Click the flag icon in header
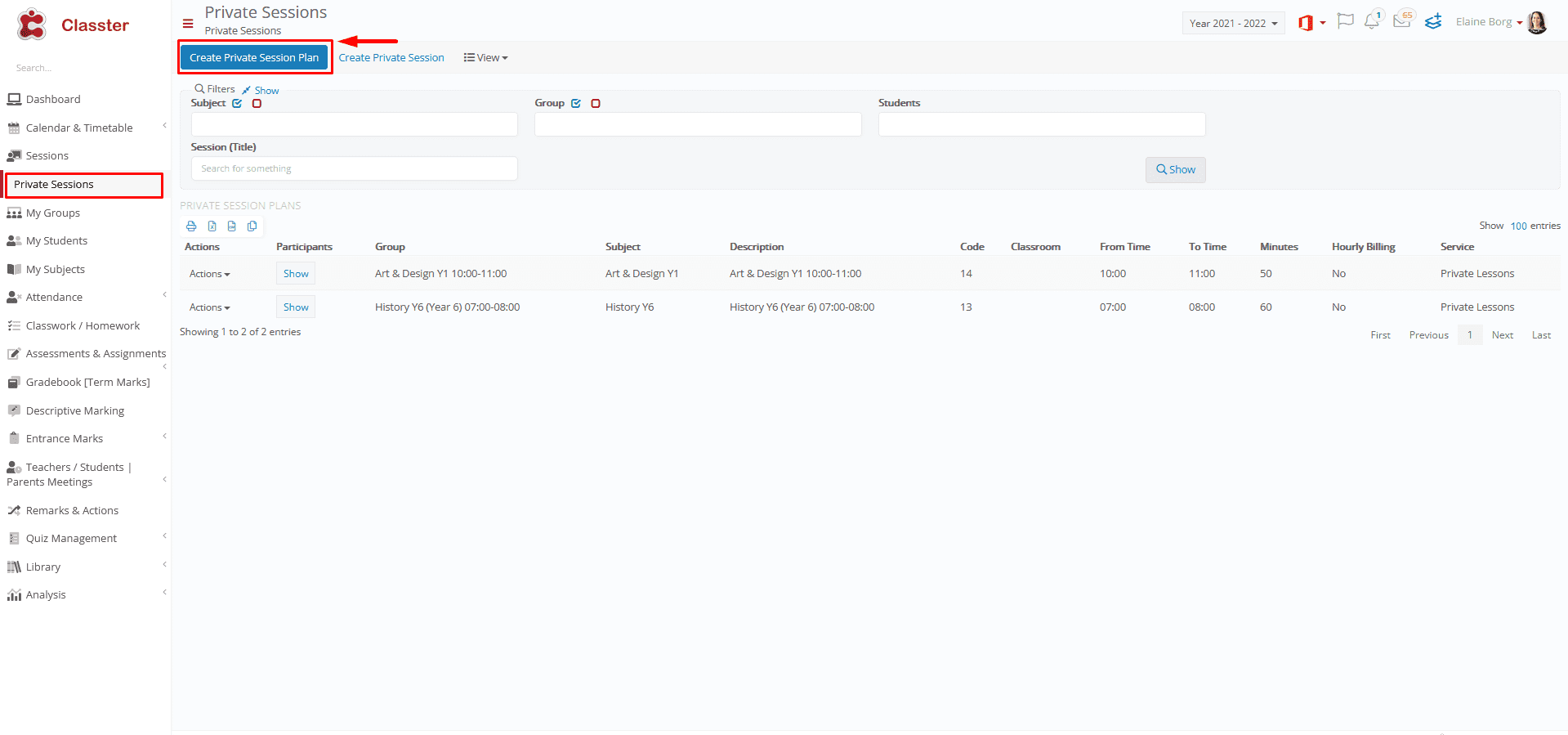This screenshot has height=735, width=1568. coord(1345,21)
